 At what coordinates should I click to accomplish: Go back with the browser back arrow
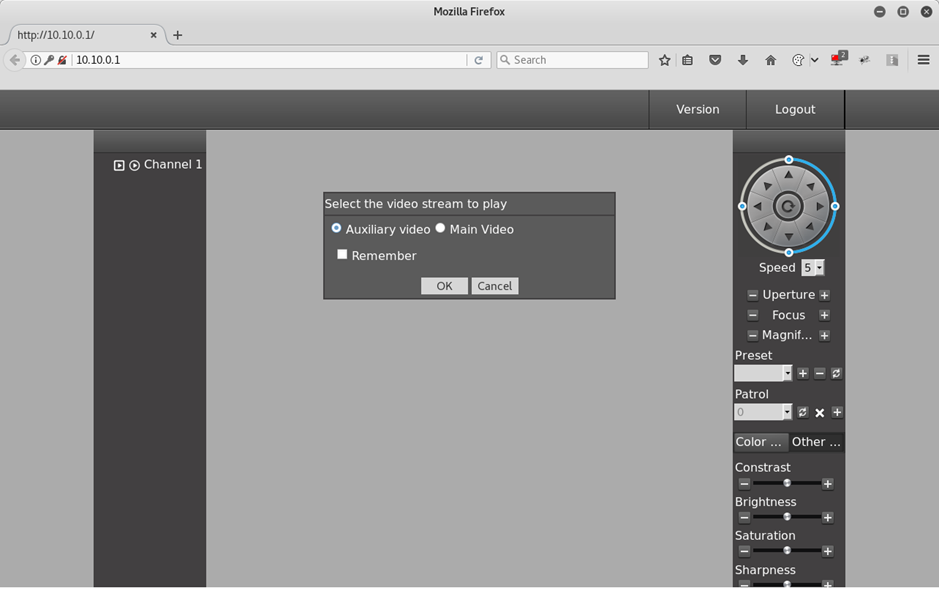pos(14,60)
